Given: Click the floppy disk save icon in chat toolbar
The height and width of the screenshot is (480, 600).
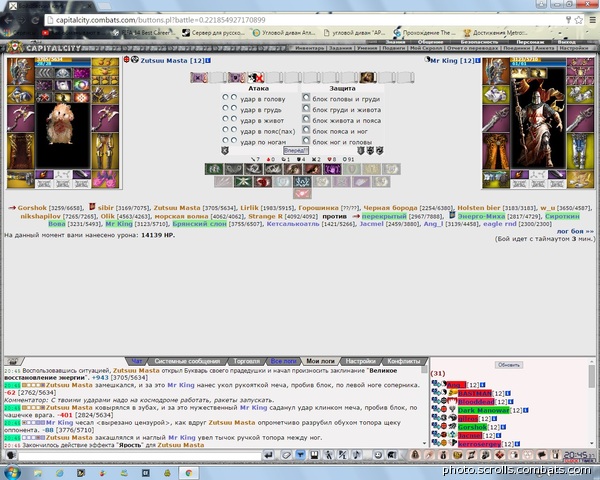Looking at the screenshot, I should 314,455.
